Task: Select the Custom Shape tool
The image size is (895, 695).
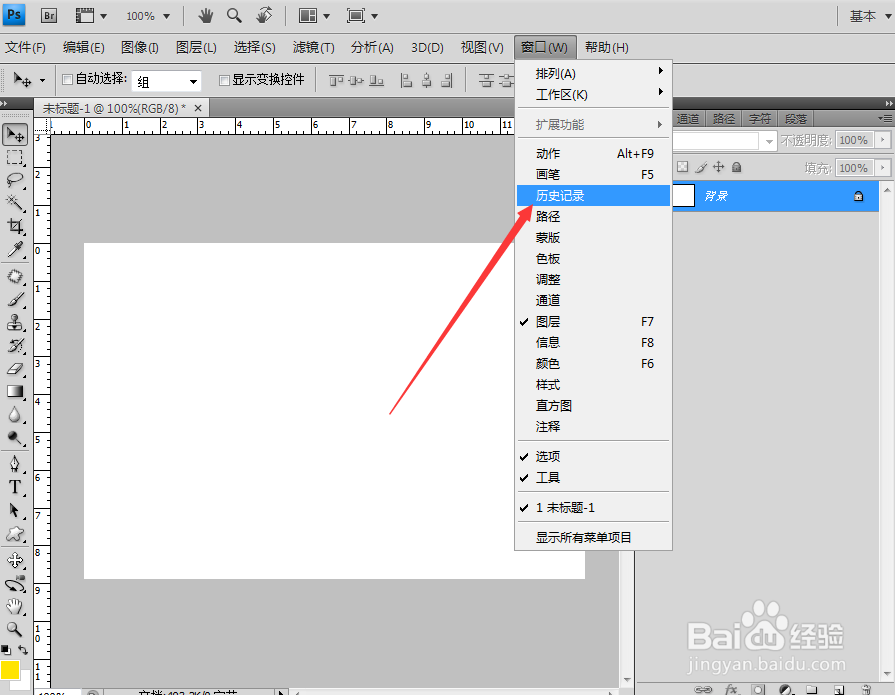Action: coord(15,534)
